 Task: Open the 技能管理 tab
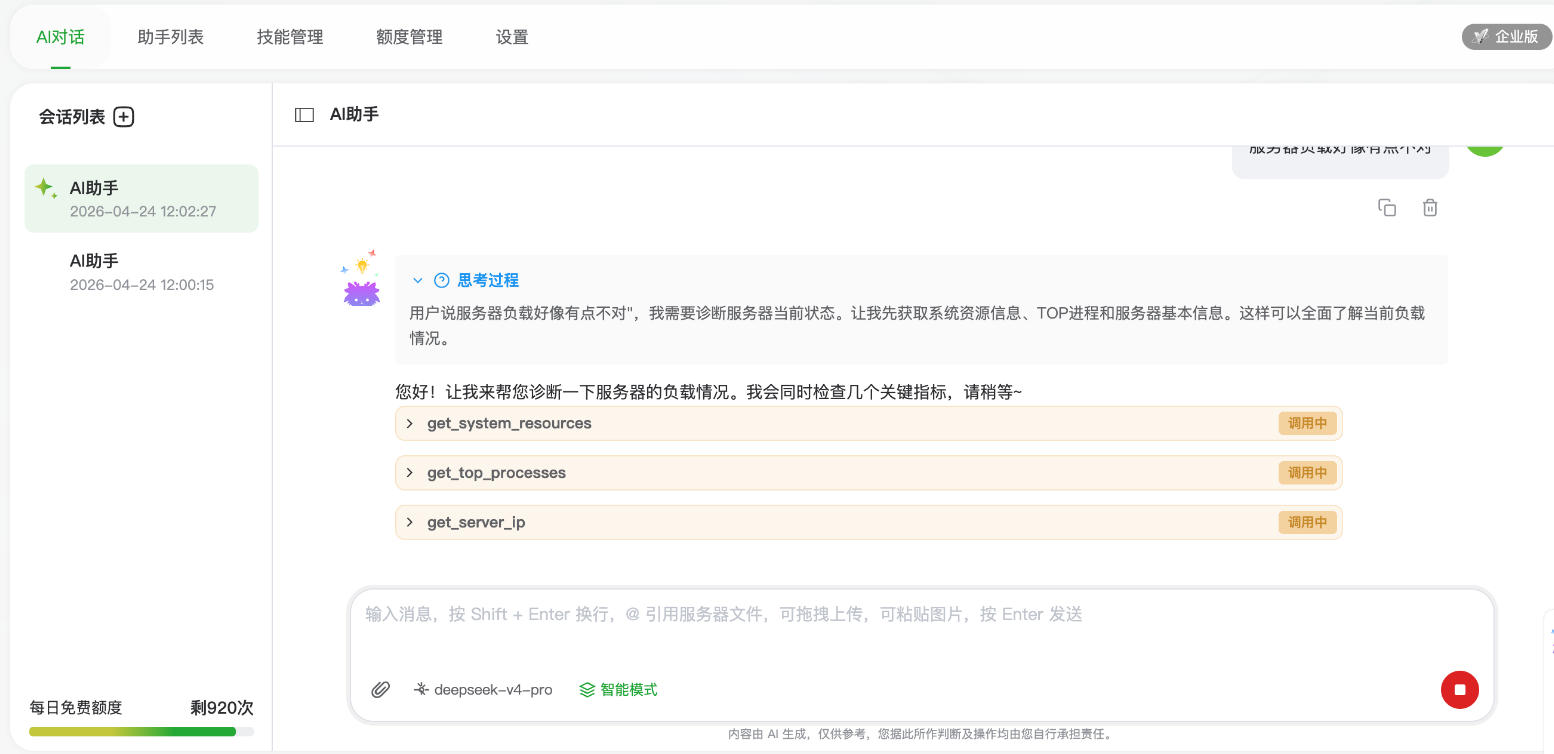click(290, 37)
